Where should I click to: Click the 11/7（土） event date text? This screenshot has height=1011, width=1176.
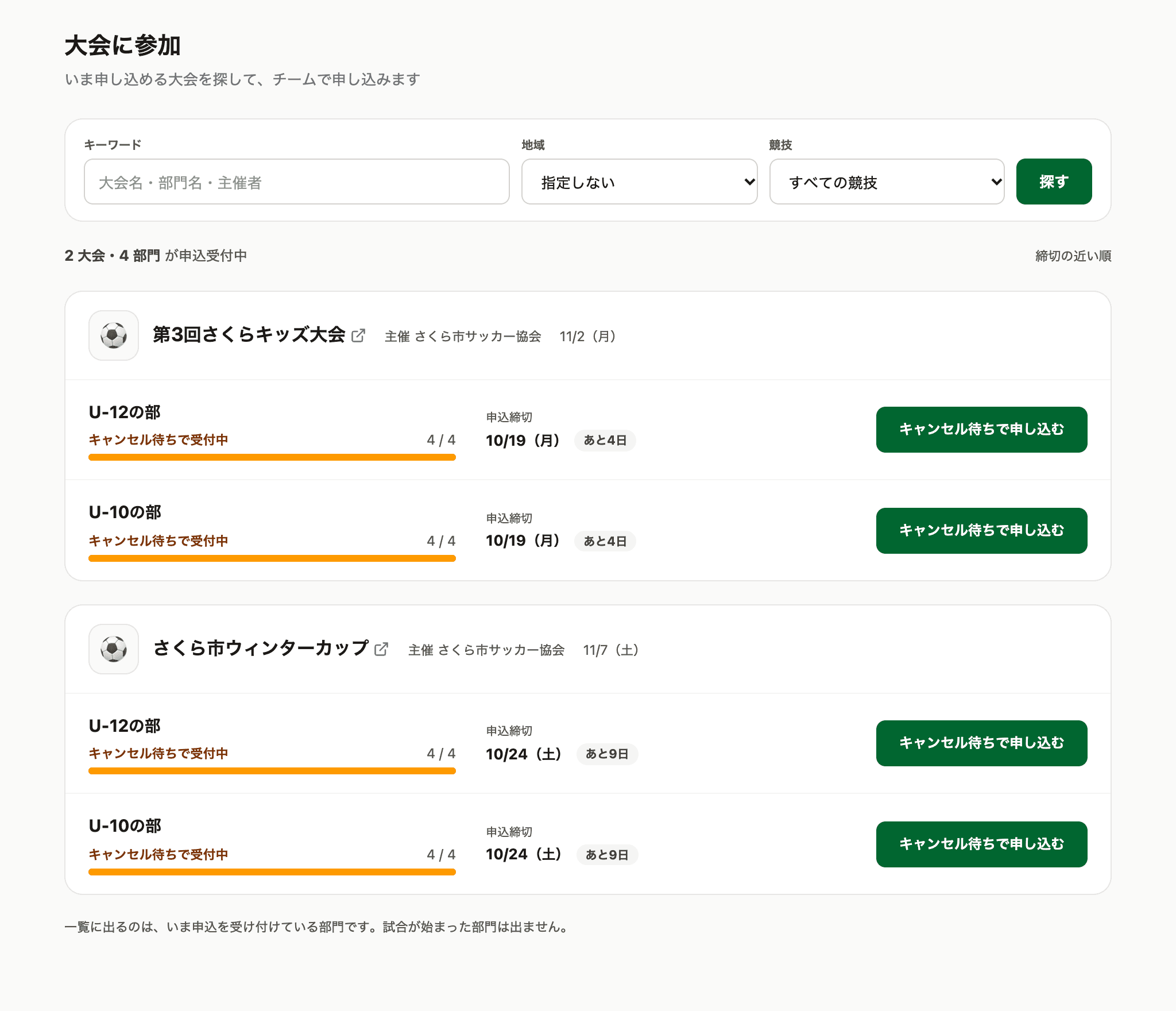pos(612,650)
